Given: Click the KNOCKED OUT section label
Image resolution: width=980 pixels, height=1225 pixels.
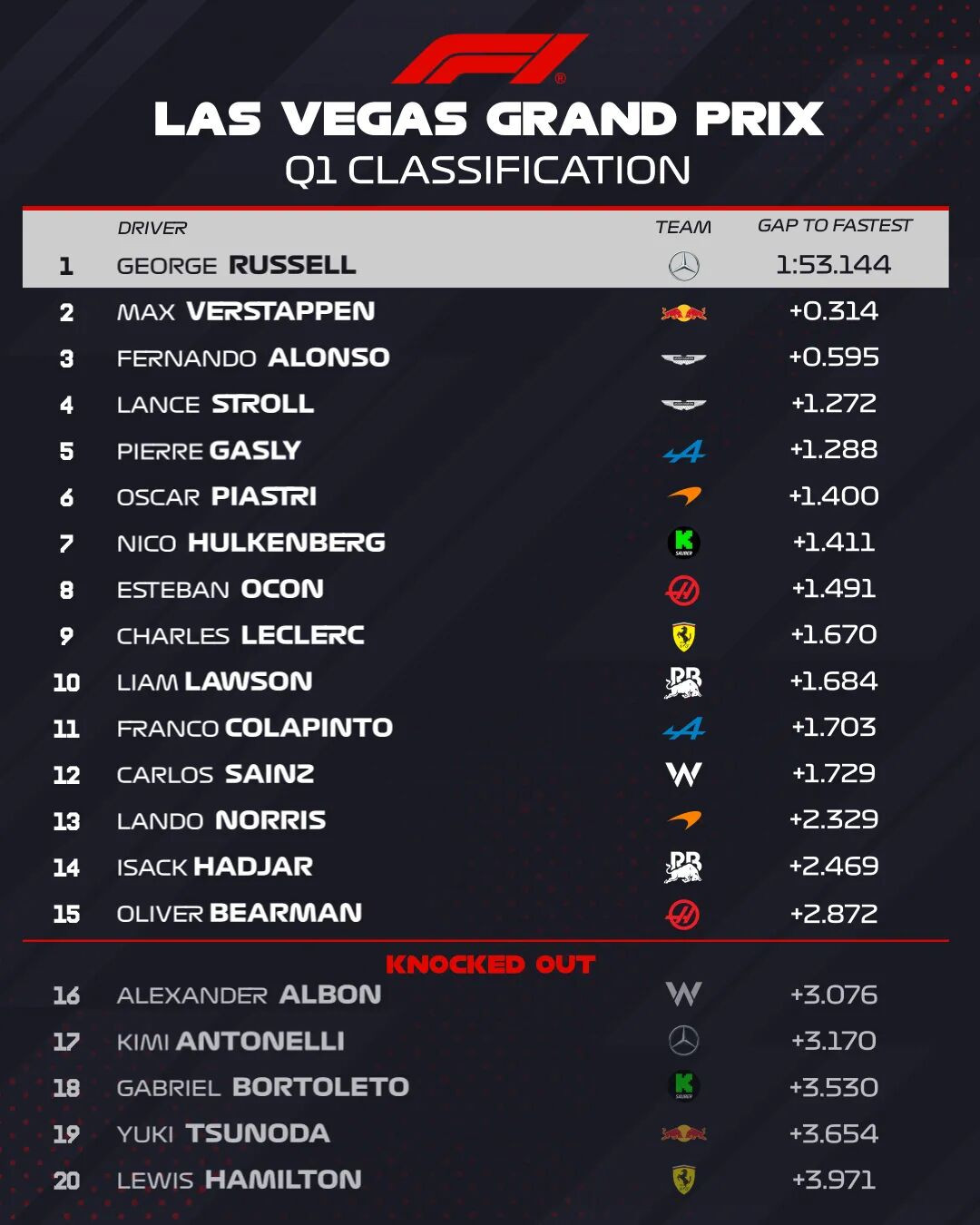Looking at the screenshot, I should [x=490, y=965].
